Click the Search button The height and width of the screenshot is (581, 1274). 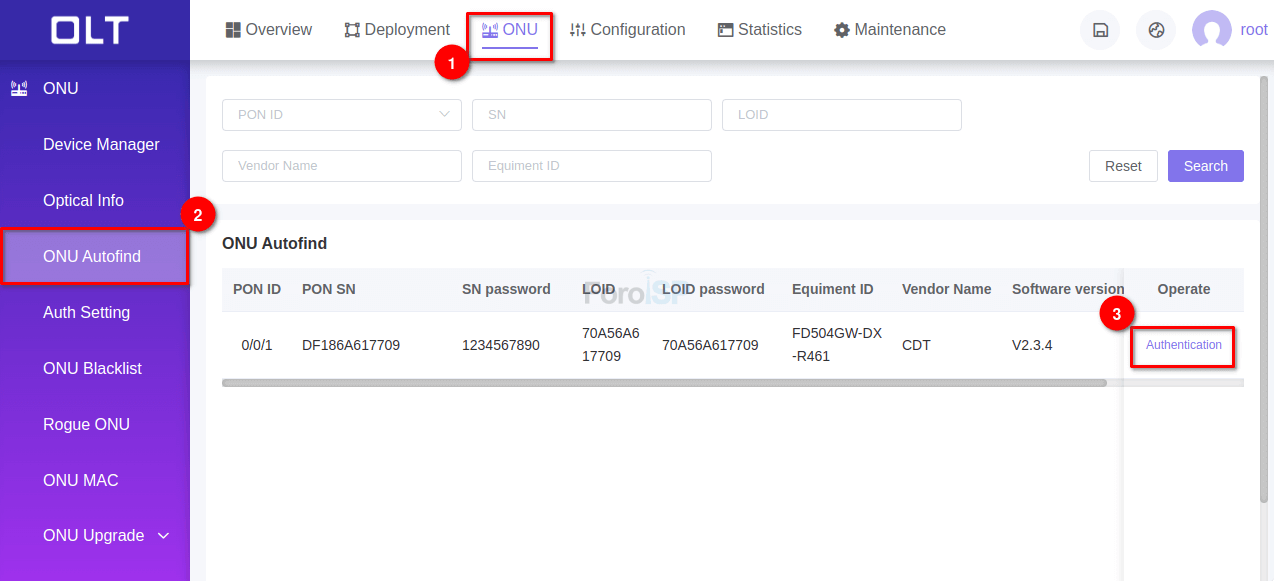[1205, 166]
